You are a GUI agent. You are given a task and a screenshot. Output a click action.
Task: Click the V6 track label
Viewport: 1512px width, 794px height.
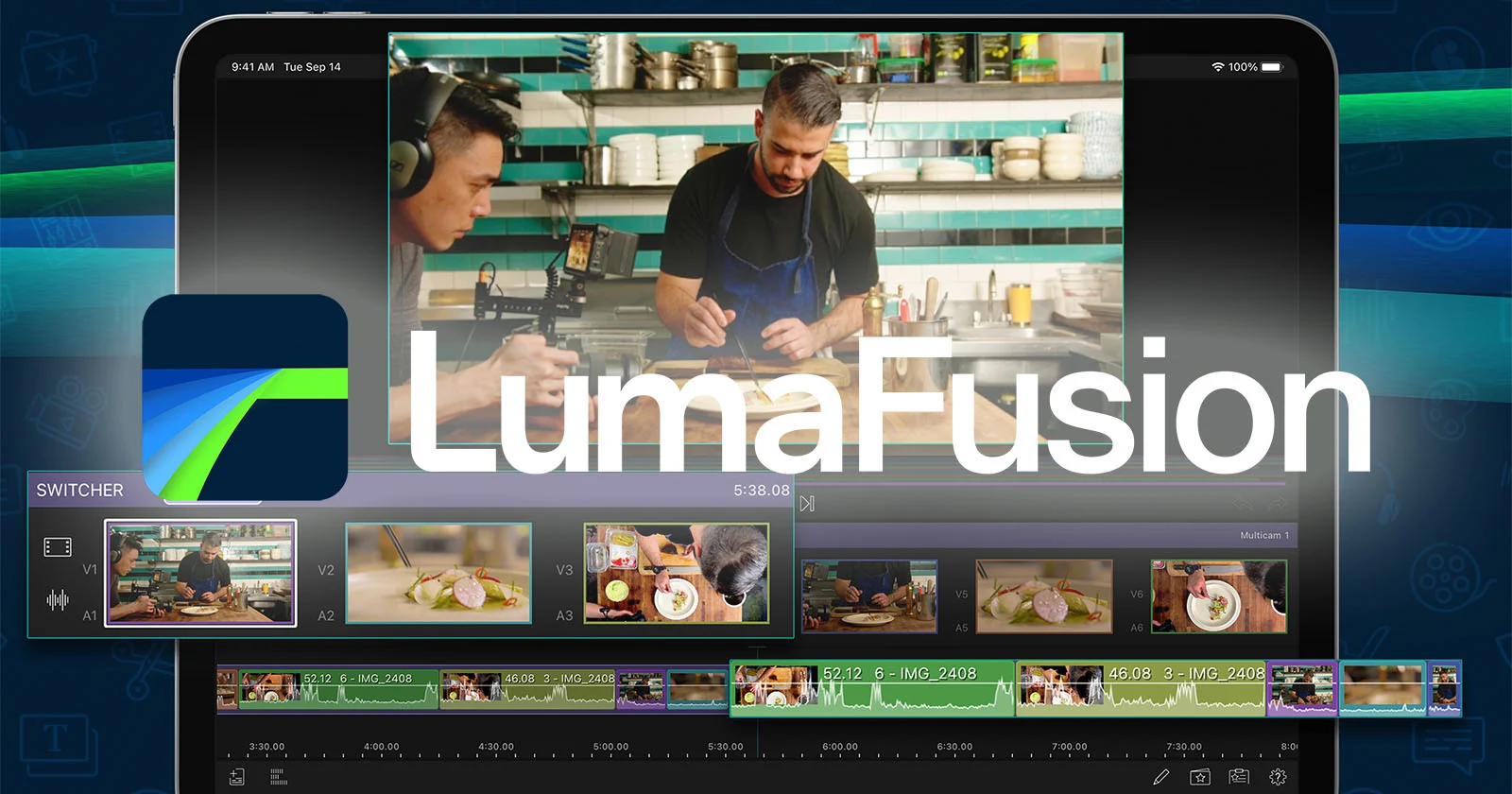coord(1137,595)
